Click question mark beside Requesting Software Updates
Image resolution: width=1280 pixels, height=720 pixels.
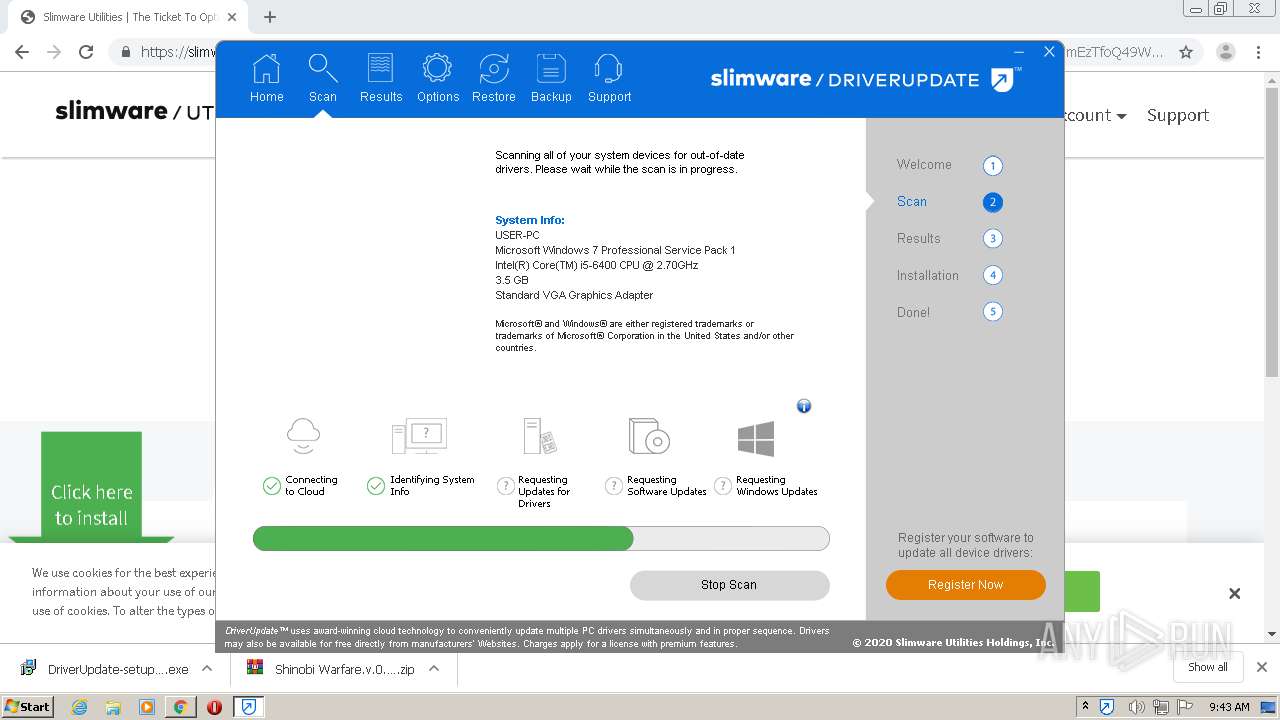pos(614,486)
